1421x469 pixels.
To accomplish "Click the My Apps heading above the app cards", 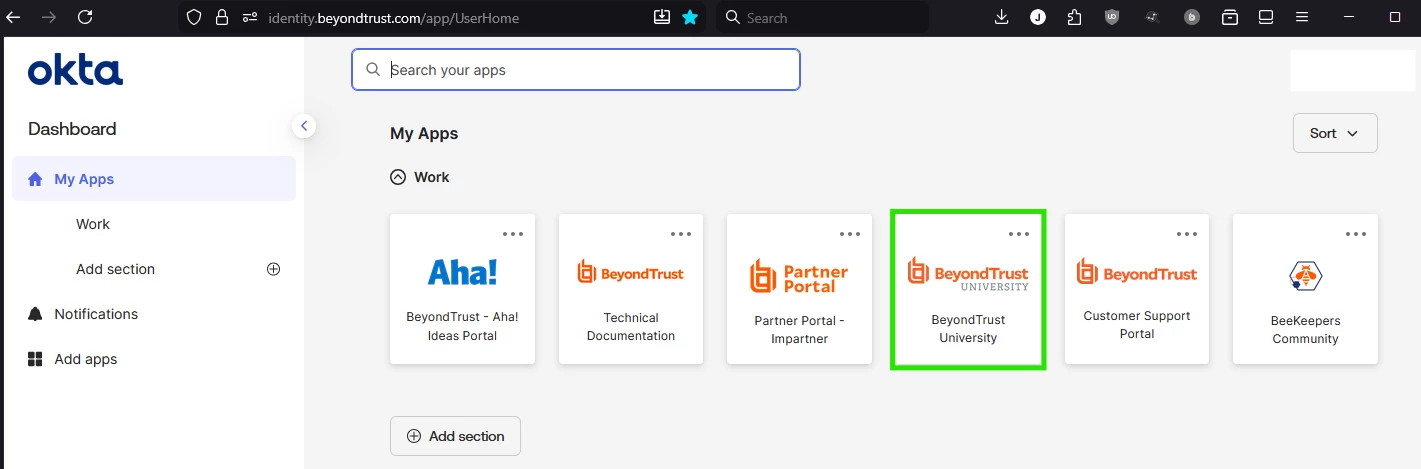I will coord(424,133).
